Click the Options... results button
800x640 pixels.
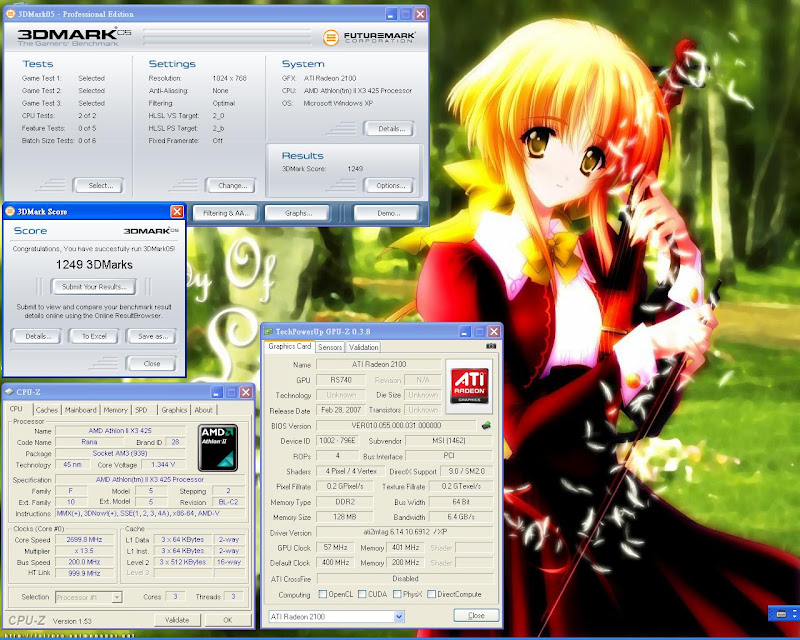coord(391,186)
